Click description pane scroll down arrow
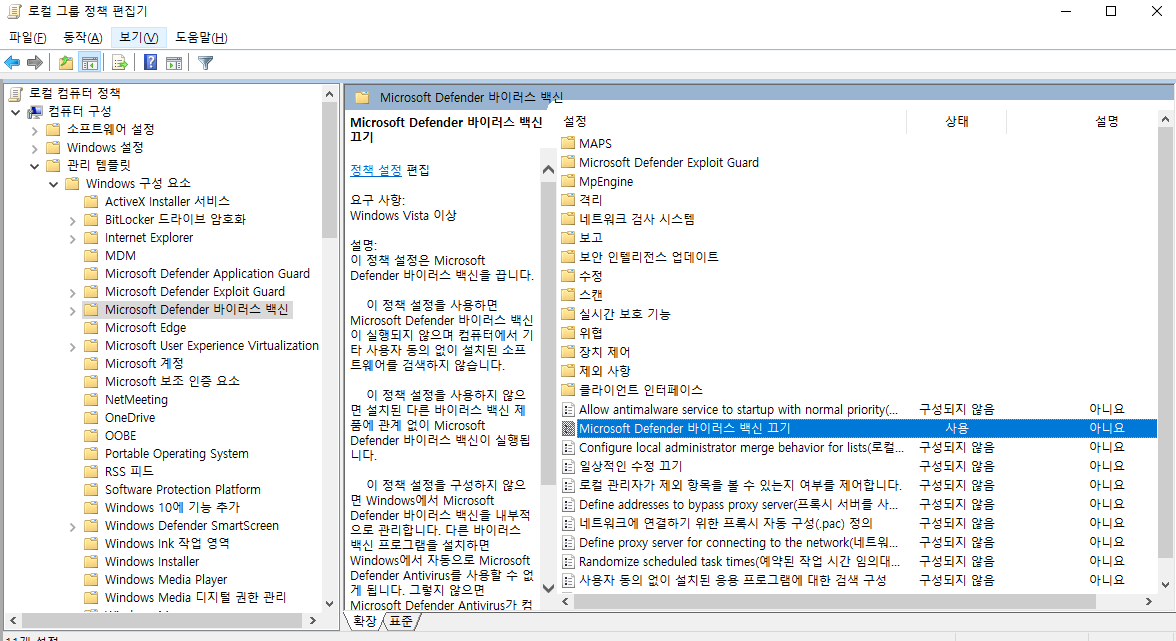The image size is (1176, 641). click(x=548, y=588)
